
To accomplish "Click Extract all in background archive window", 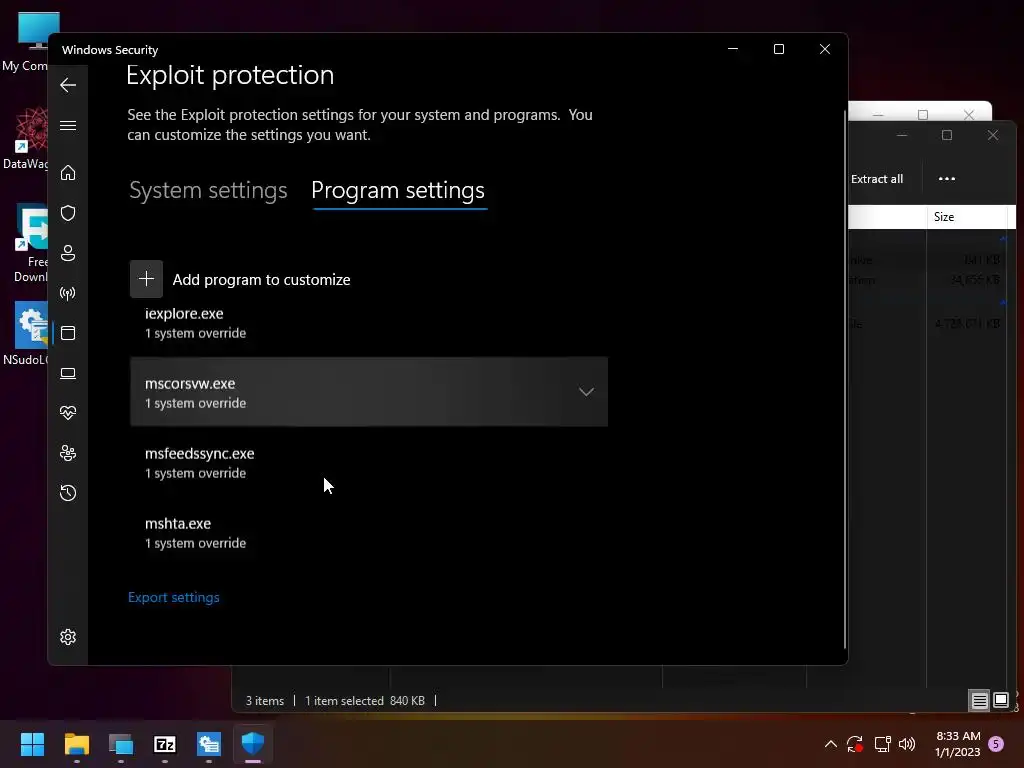I will [x=876, y=179].
